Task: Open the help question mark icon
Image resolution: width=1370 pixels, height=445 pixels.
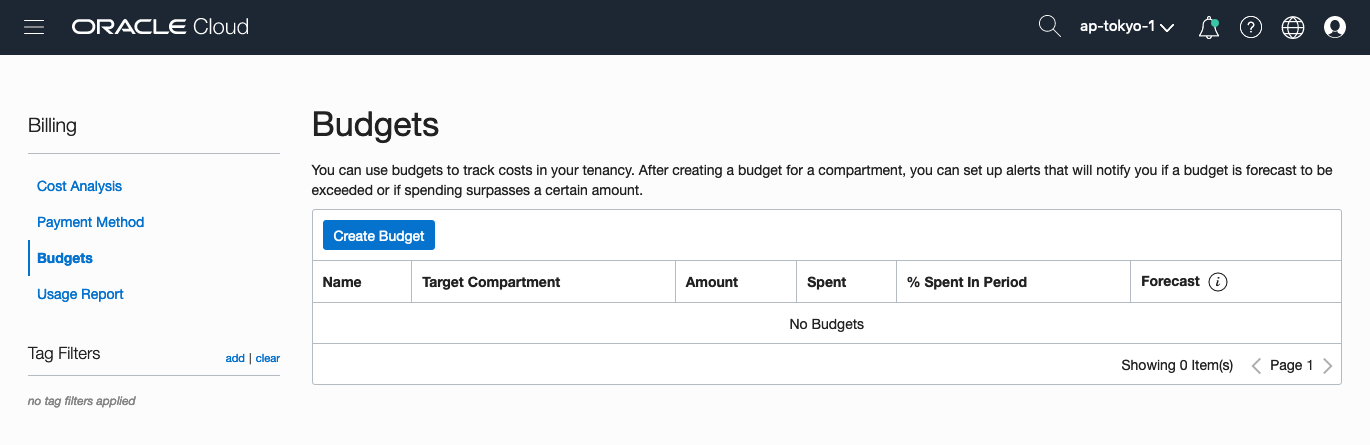Action: (x=1251, y=27)
